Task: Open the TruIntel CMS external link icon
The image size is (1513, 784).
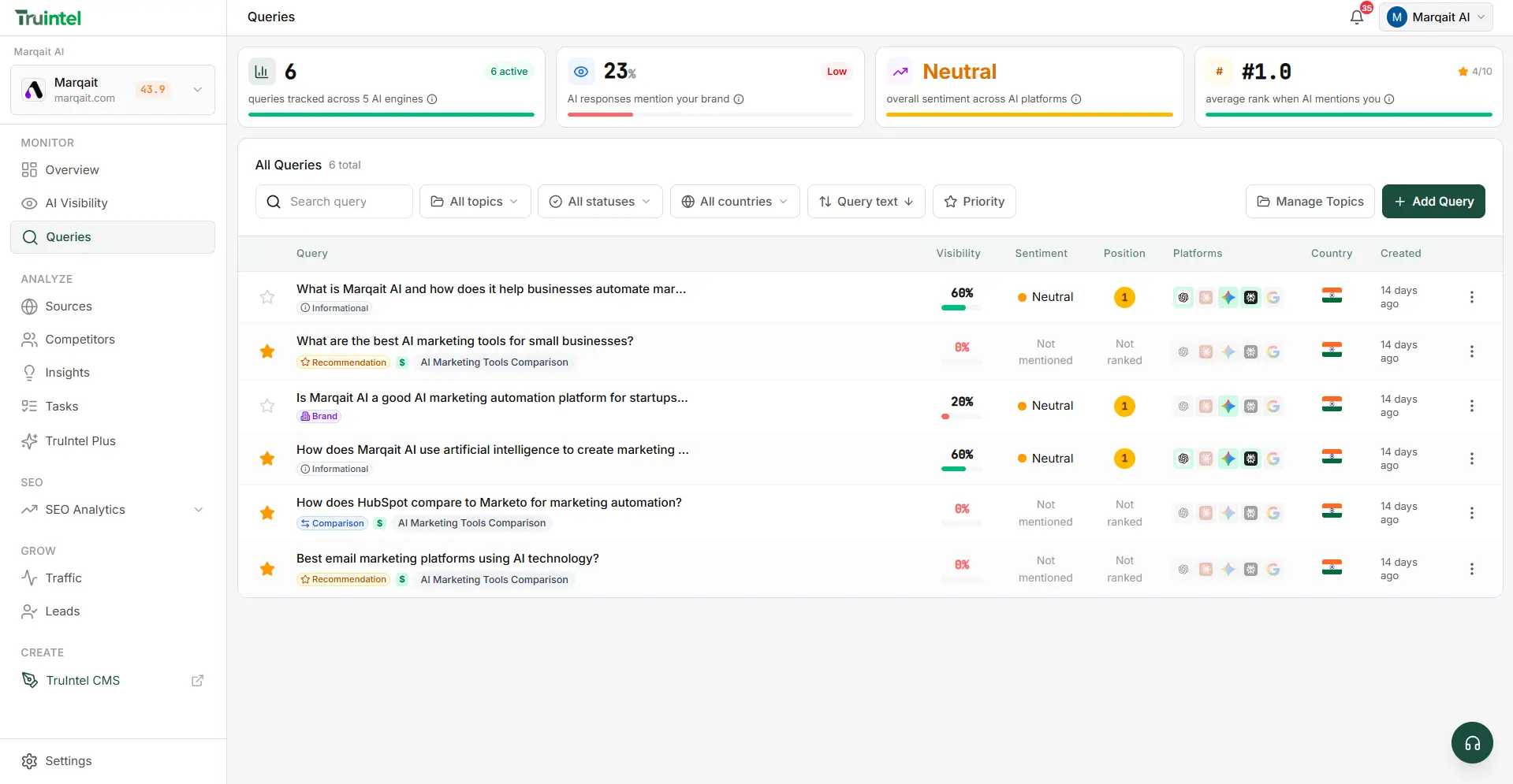Action: (x=198, y=681)
